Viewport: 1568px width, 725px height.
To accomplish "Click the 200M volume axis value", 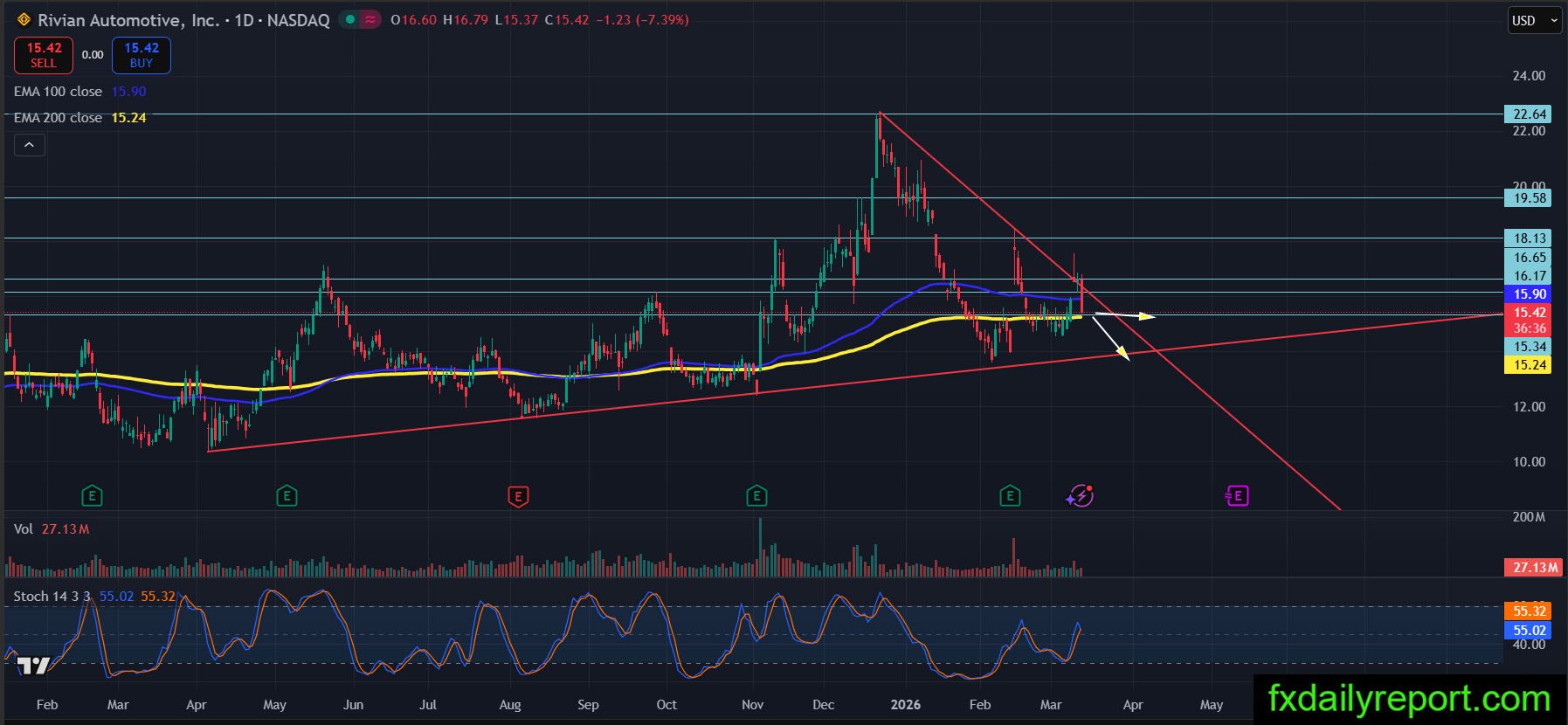I will tap(1529, 517).
